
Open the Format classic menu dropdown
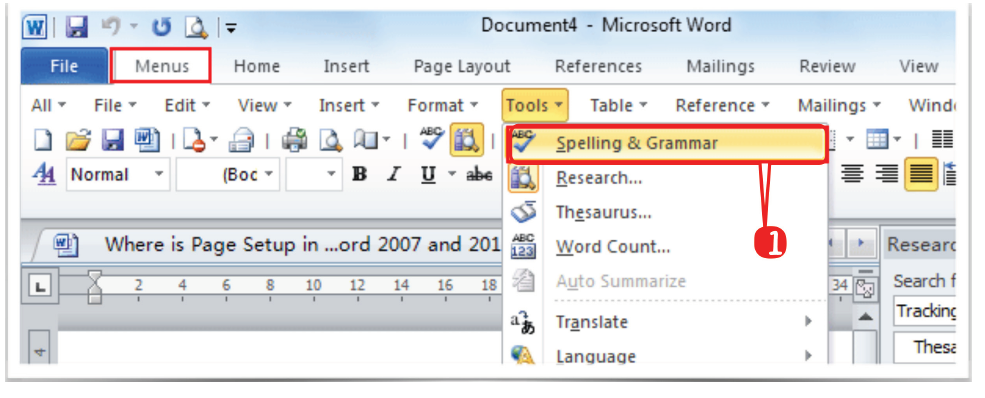click(x=443, y=105)
